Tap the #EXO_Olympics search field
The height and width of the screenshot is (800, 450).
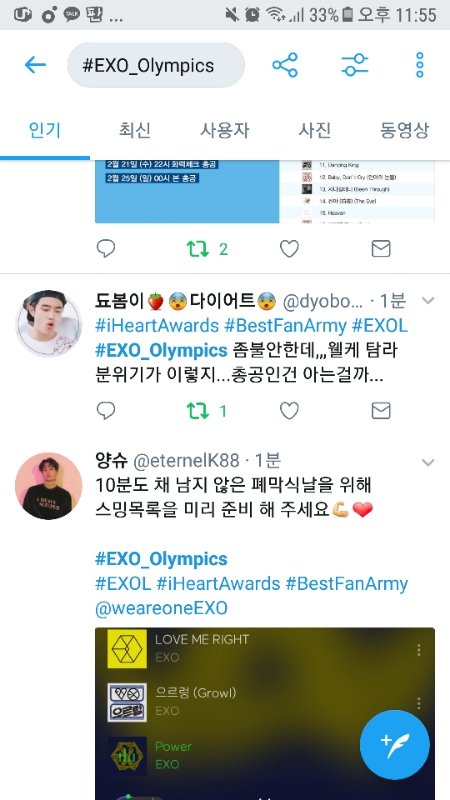[x=156, y=65]
